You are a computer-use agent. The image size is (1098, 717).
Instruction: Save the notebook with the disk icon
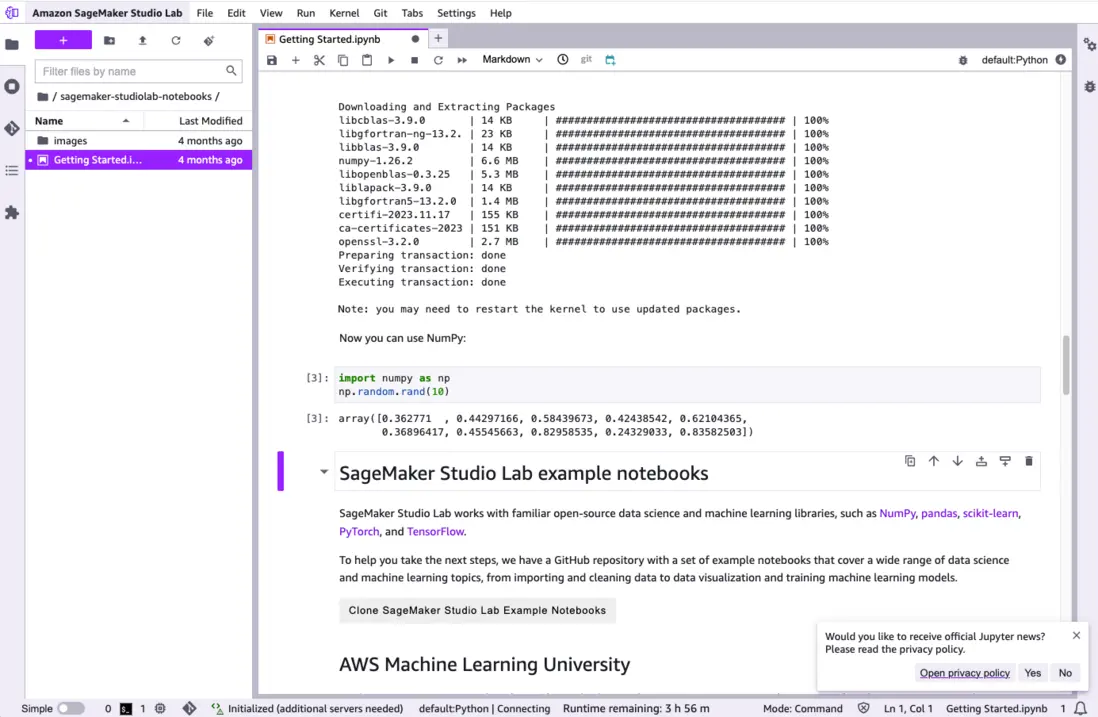(x=272, y=60)
